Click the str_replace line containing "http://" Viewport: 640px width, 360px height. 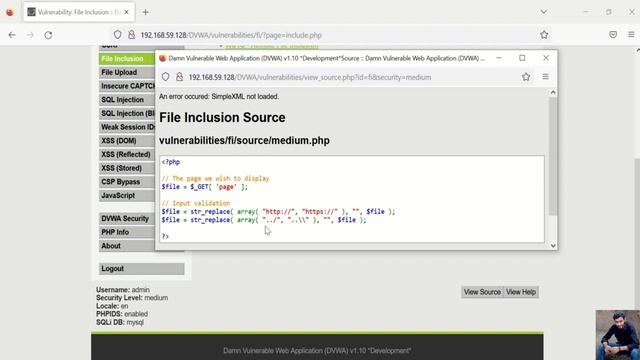click(278, 211)
